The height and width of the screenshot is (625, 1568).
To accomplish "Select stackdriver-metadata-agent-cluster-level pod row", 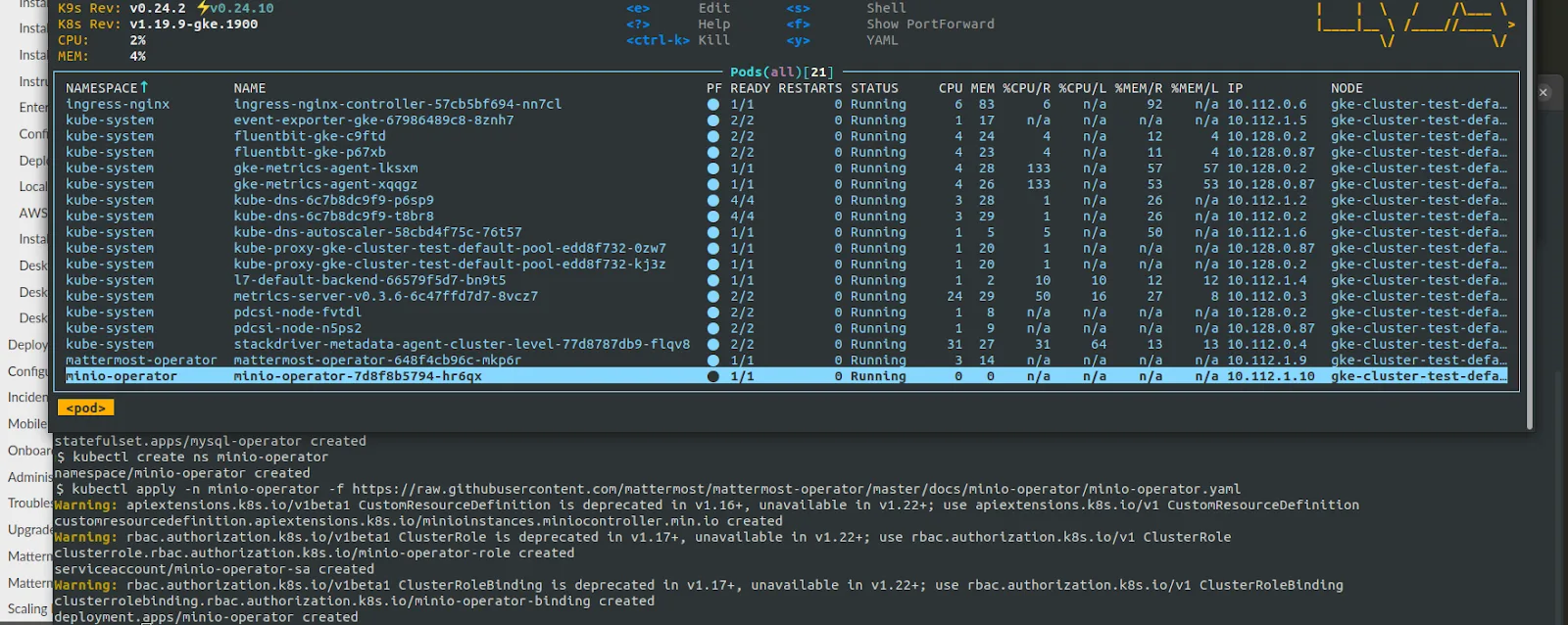I will 786,344.
